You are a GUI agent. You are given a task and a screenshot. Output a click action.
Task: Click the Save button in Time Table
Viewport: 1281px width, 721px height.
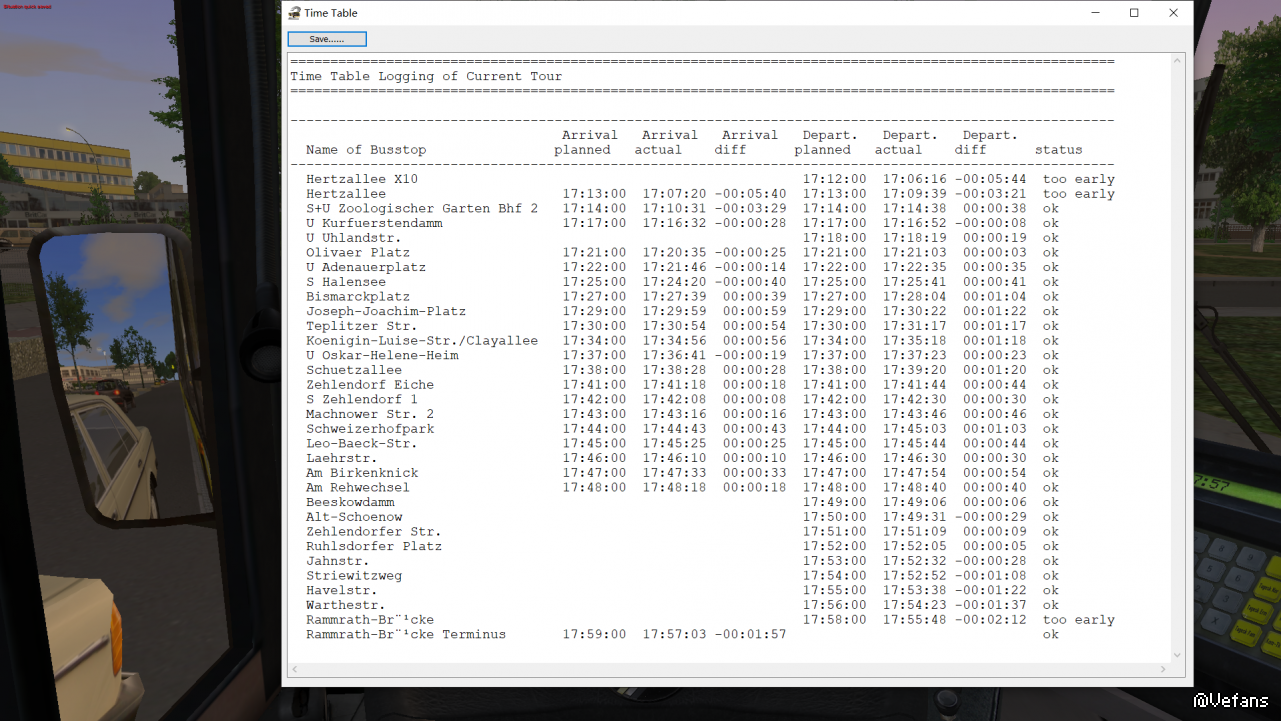(327, 39)
